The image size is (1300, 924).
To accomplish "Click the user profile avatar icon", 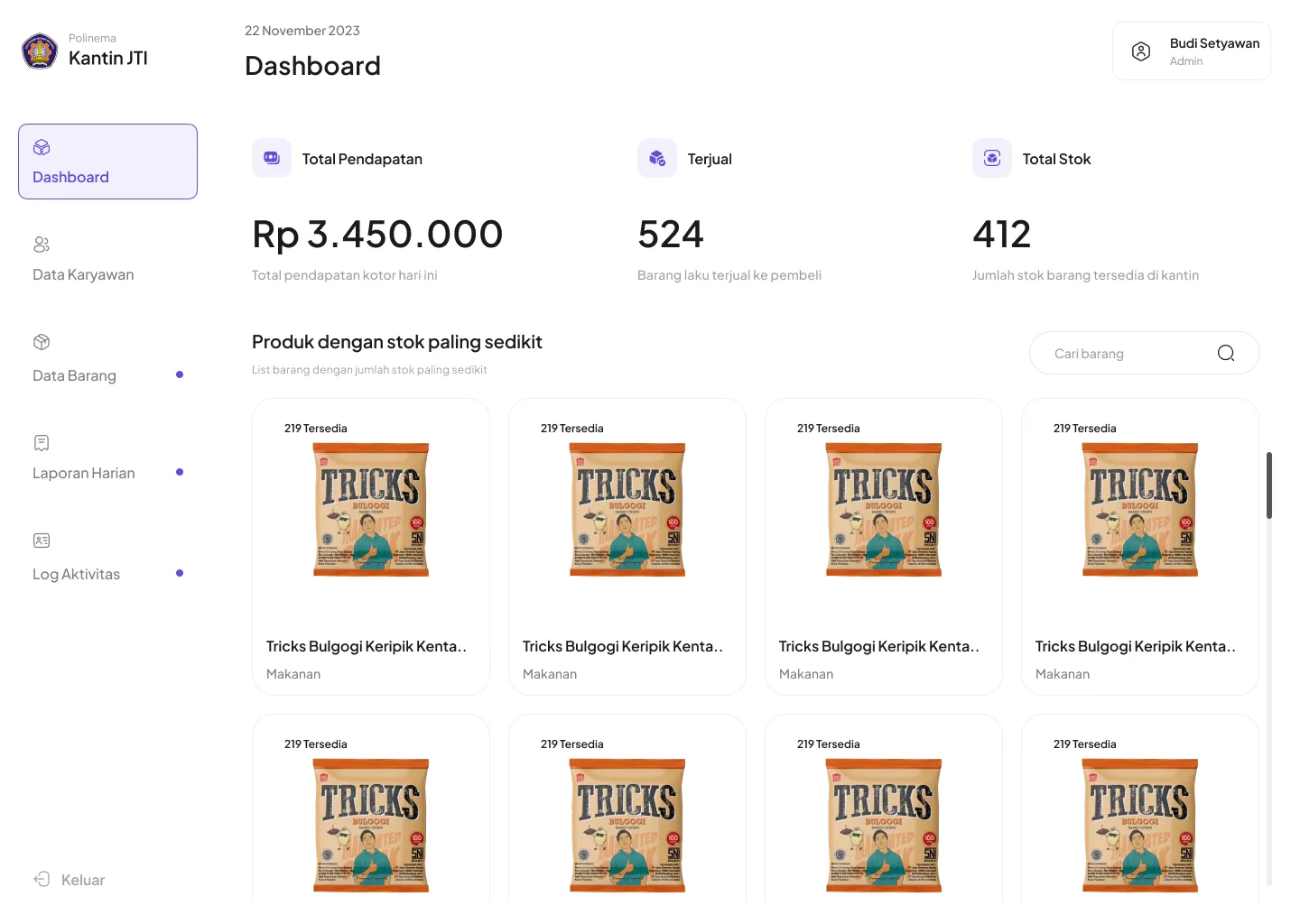I will (x=1141, y=51).
